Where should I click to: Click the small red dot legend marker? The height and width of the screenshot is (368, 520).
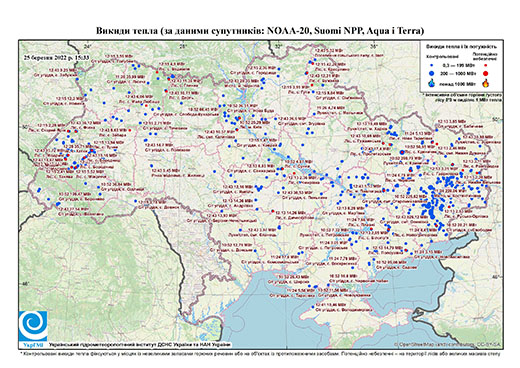486,66
